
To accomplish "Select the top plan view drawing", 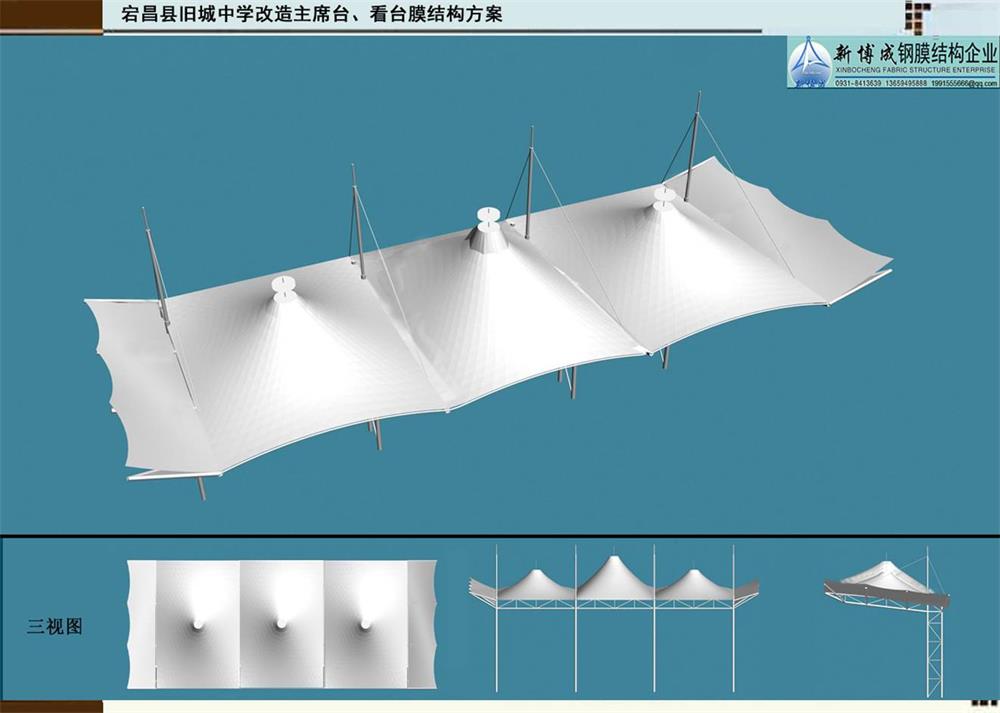I will pyautogui.click(x=282, y=624).
